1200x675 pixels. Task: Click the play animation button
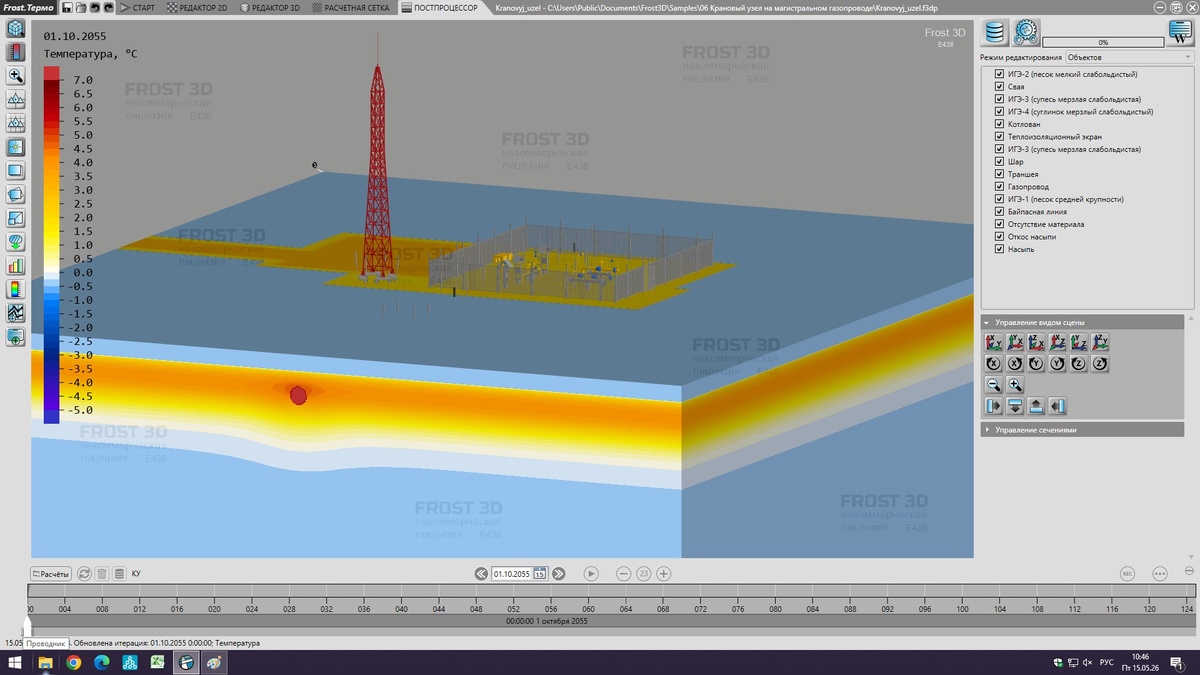click(591, 574)
